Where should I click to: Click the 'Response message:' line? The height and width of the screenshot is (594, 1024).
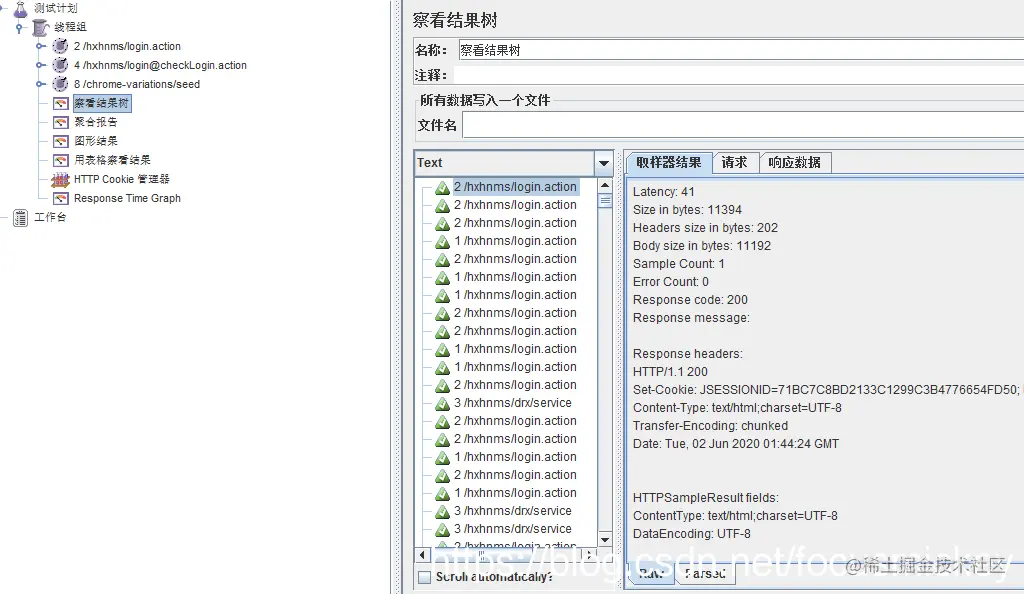tap(691, 318)
